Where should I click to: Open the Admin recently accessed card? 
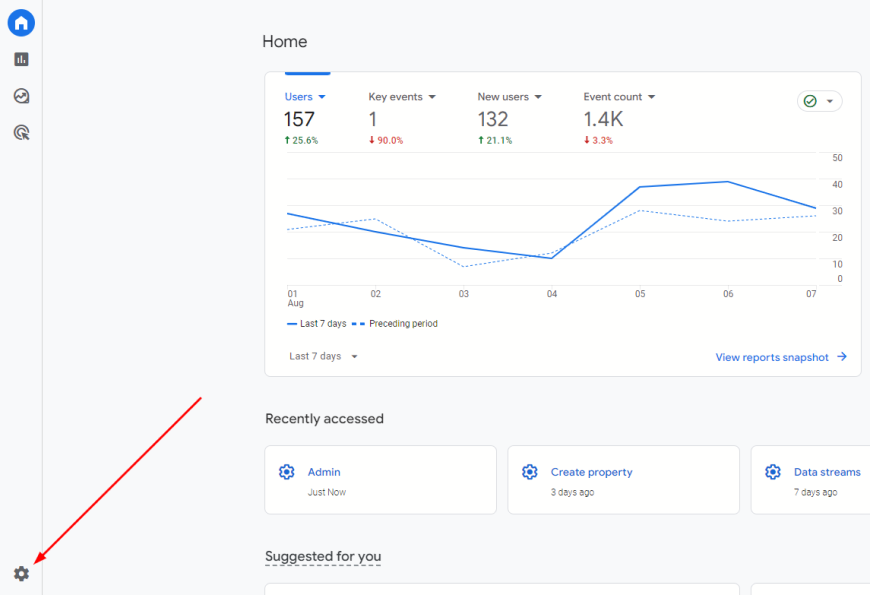tap(380, 480)
